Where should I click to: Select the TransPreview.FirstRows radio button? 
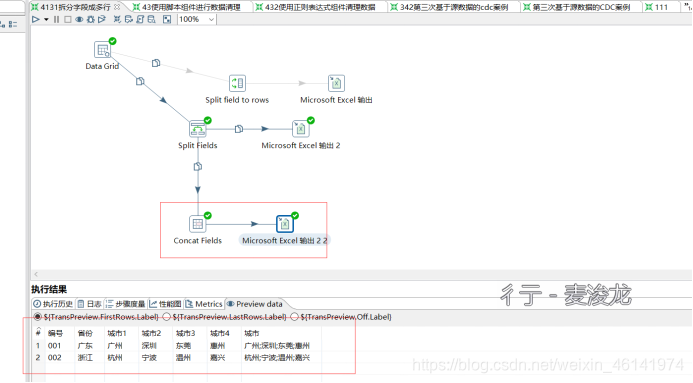(x=38, y=317)
